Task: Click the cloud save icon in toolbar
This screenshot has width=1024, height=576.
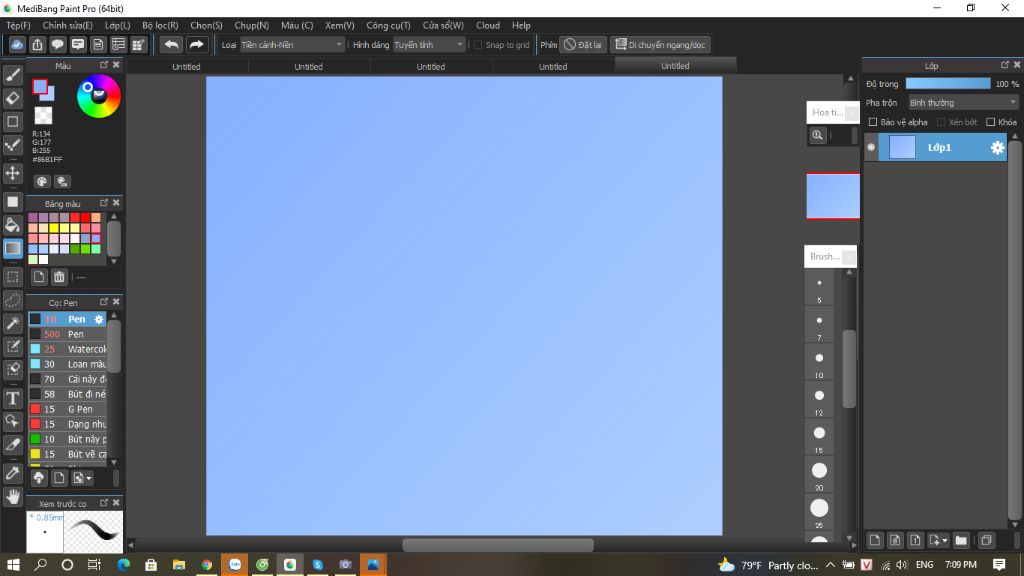Action: click(x=17, y=44)
